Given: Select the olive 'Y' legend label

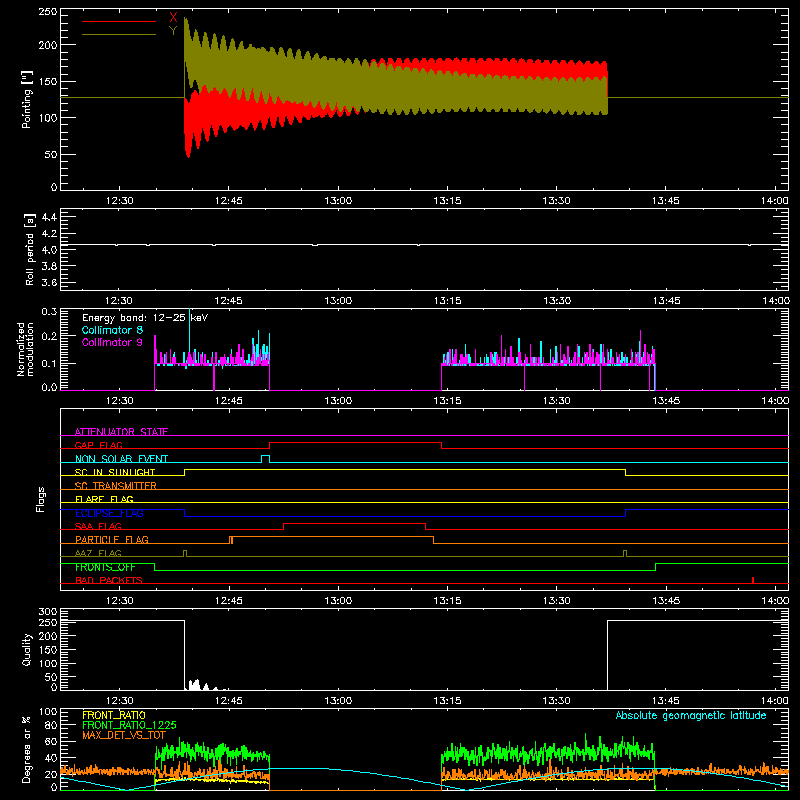Looking at the screenshot, I should (x=173, y=31).
